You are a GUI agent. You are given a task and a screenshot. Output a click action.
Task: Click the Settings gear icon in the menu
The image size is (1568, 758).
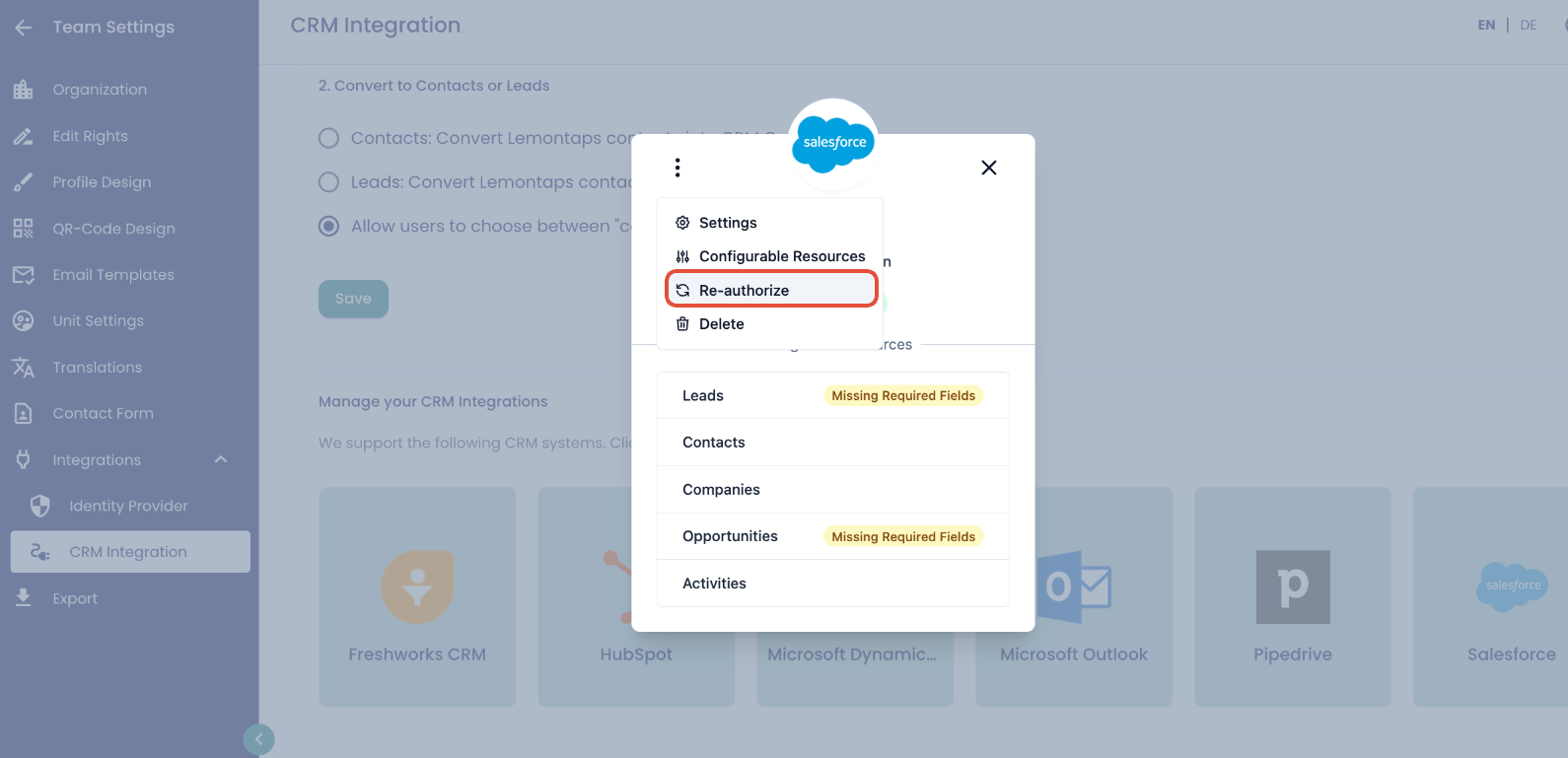click(x=682, y=223)
